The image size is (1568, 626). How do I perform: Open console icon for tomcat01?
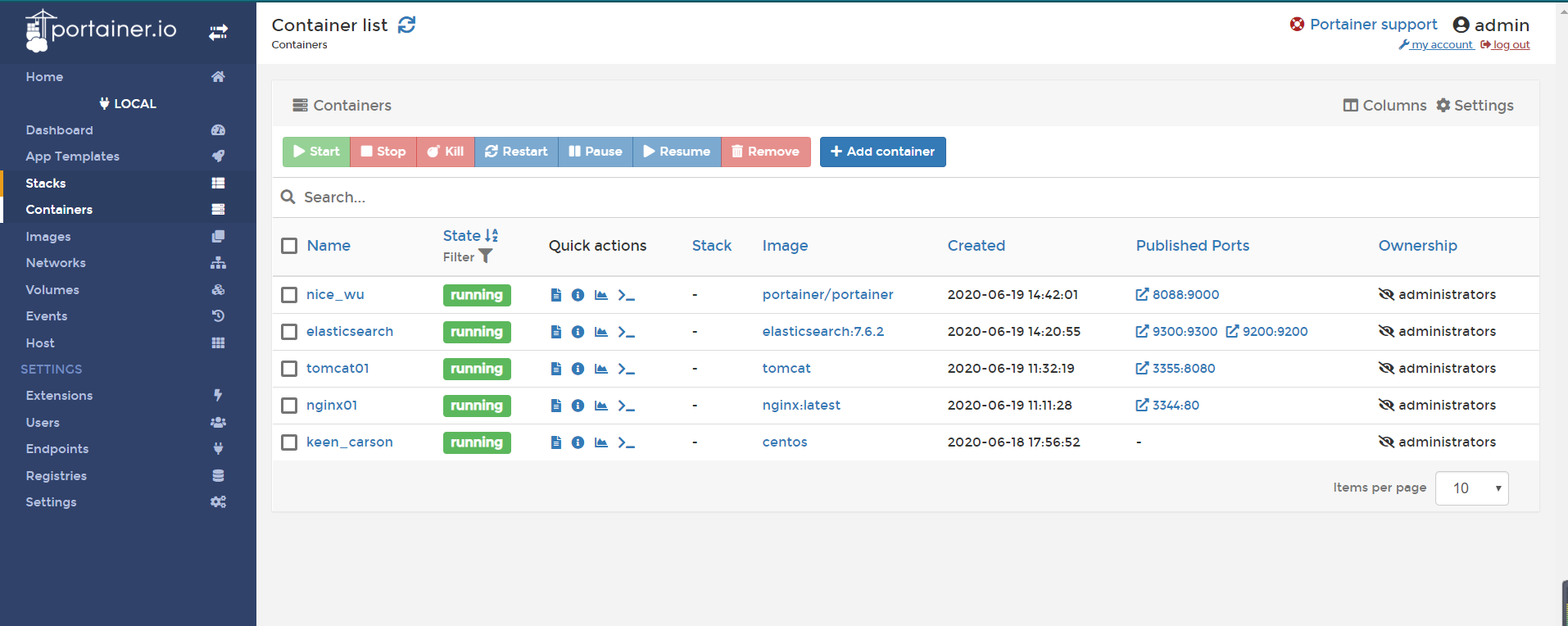(626, 369)
